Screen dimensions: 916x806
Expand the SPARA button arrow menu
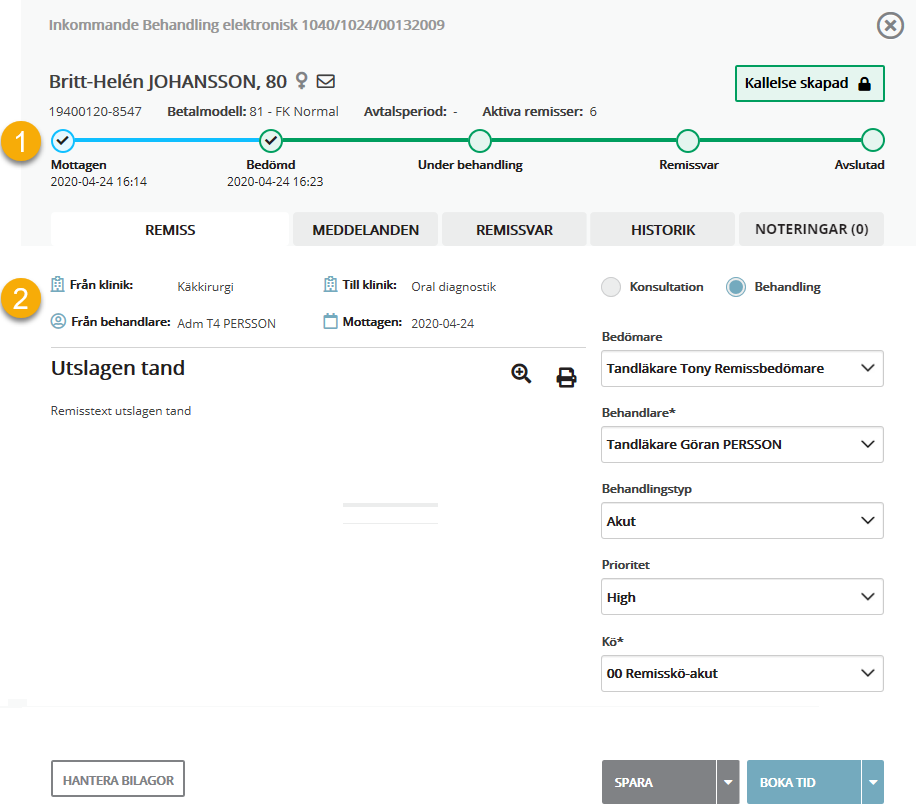(x=728, y=783)
